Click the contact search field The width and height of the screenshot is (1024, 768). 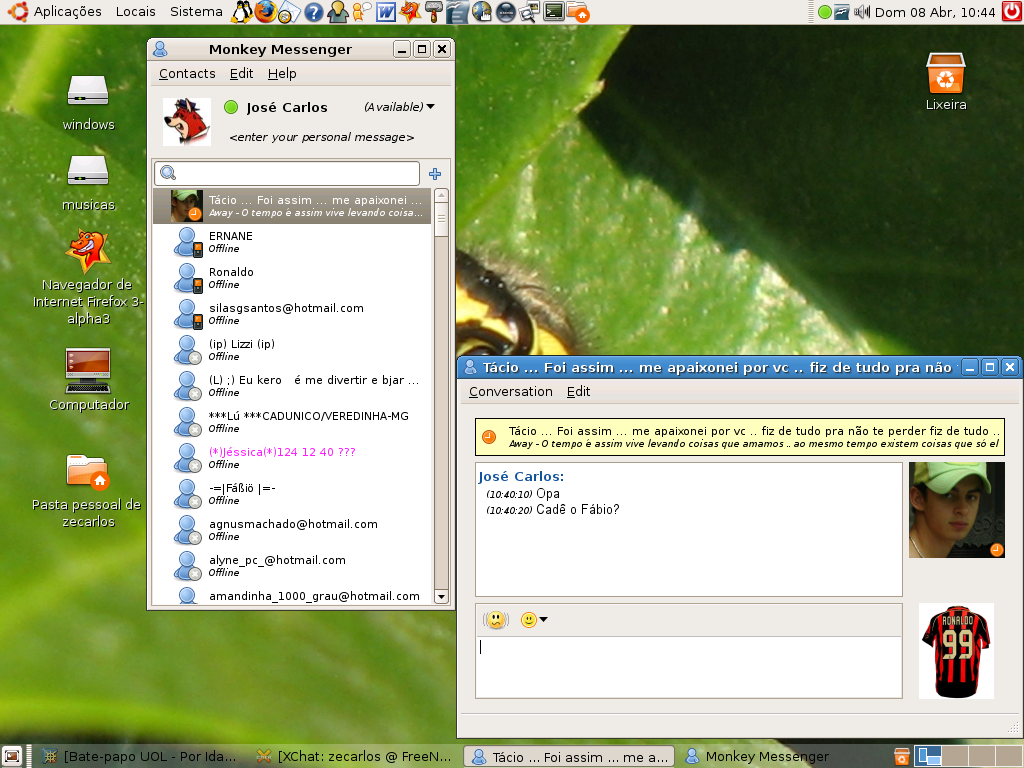287,174
